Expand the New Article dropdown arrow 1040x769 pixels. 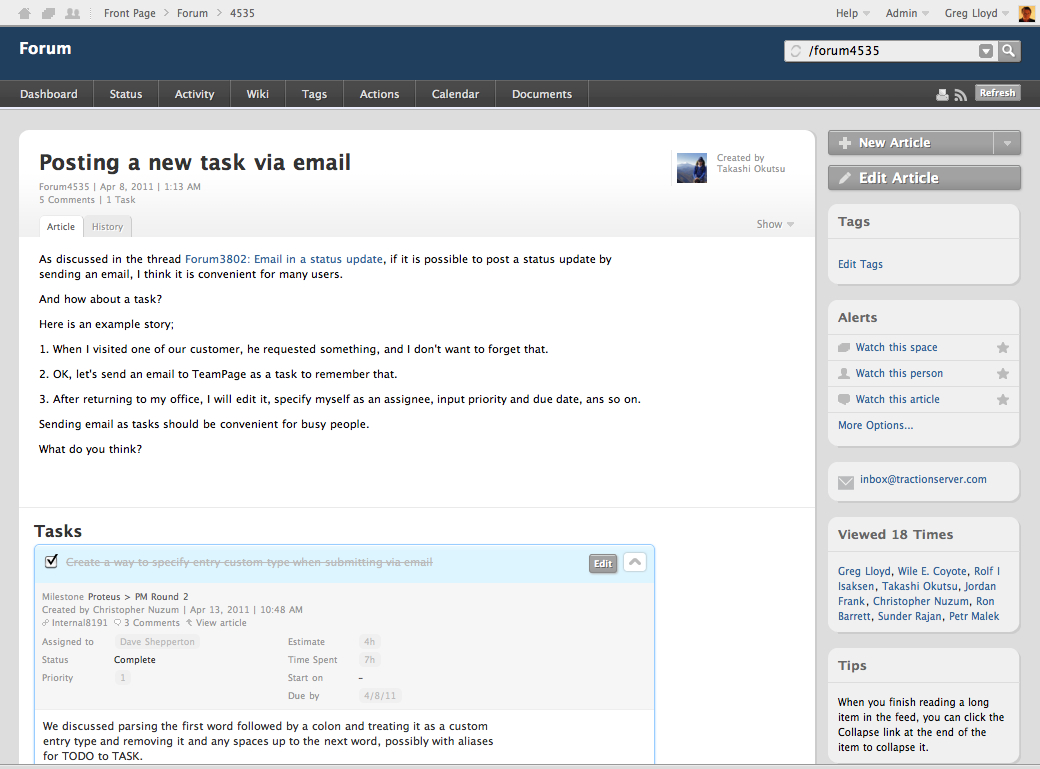1007,143
